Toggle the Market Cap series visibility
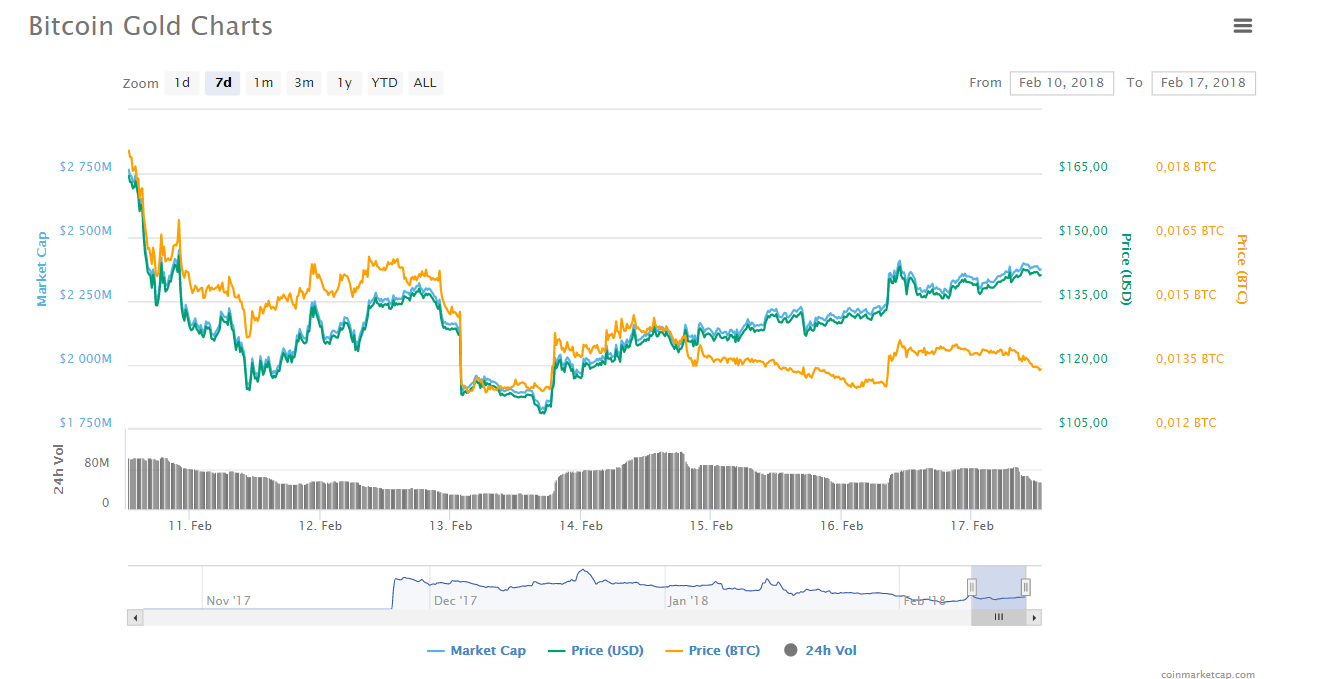 pos(490,650)
